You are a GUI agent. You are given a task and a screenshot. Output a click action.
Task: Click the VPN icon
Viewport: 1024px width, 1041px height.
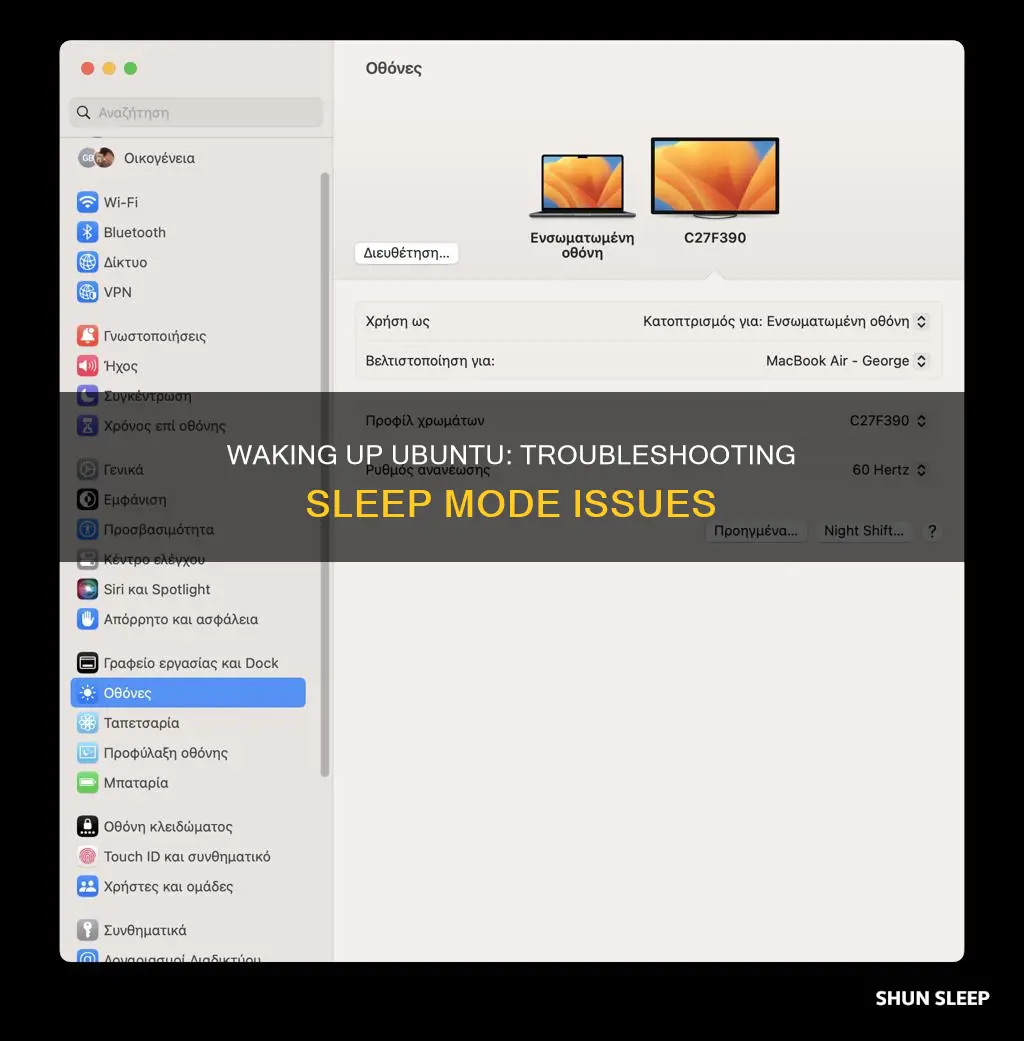(x=87, y=291)
